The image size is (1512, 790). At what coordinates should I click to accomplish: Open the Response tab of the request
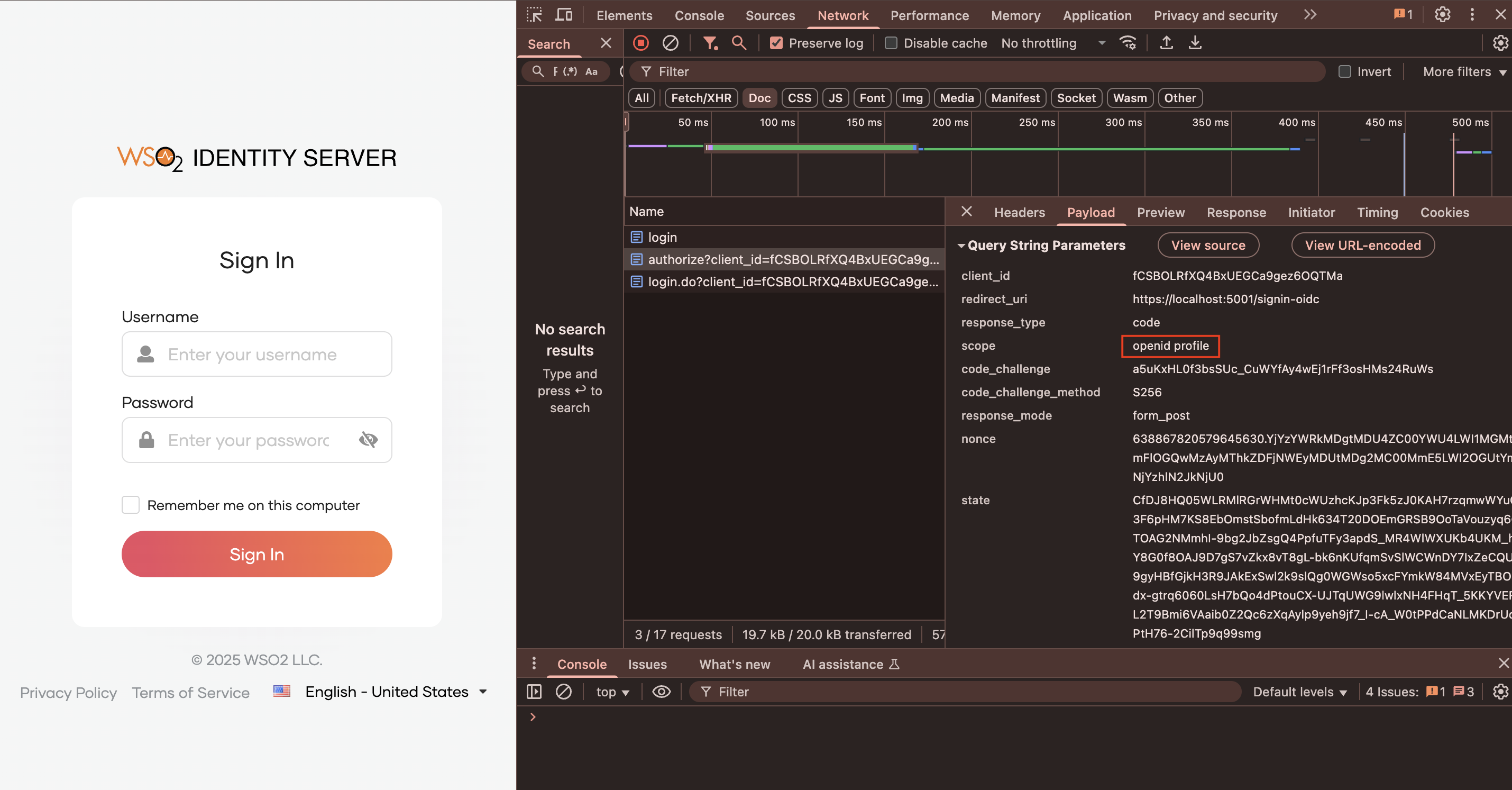pyautogui.click(x=1236, y=212)
